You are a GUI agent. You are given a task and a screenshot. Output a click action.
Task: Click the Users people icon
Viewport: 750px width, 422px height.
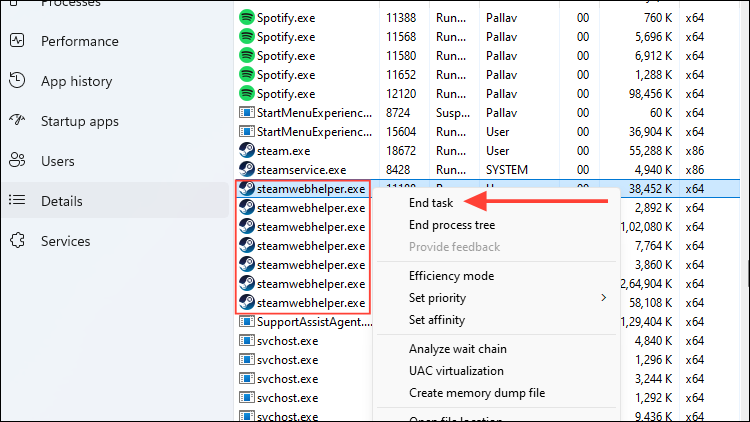pos(17,160)
